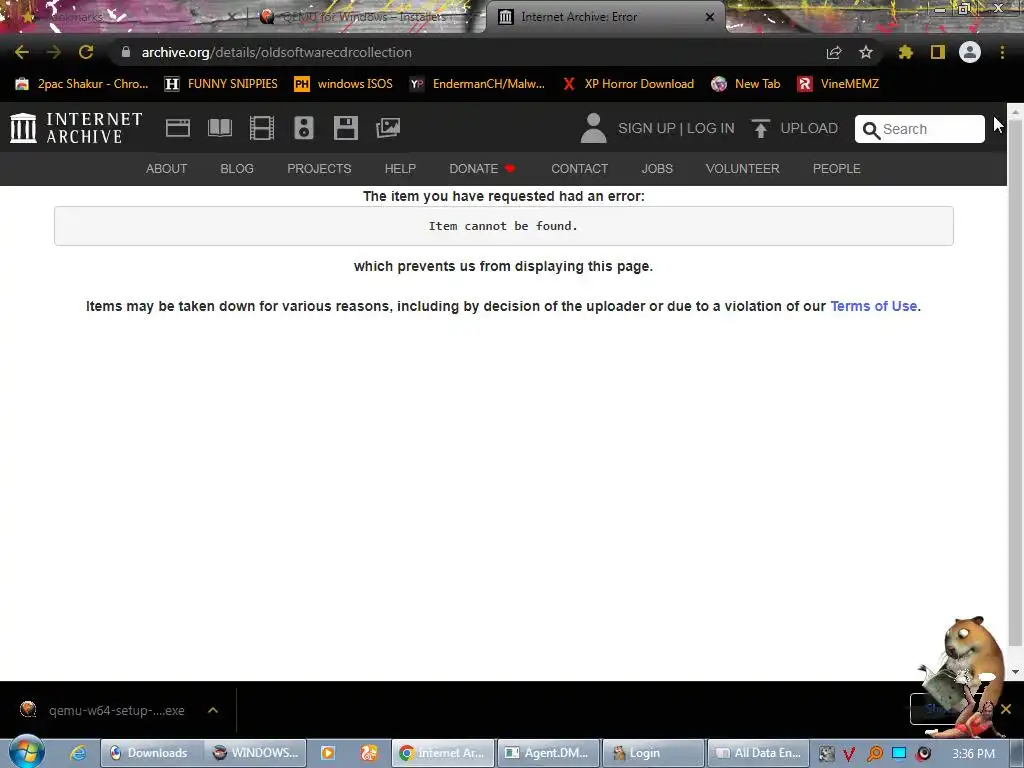This screenshot has width=1024, height=768.
Task: Switch to QEMU for Windows tab
Action: point(362,17)
